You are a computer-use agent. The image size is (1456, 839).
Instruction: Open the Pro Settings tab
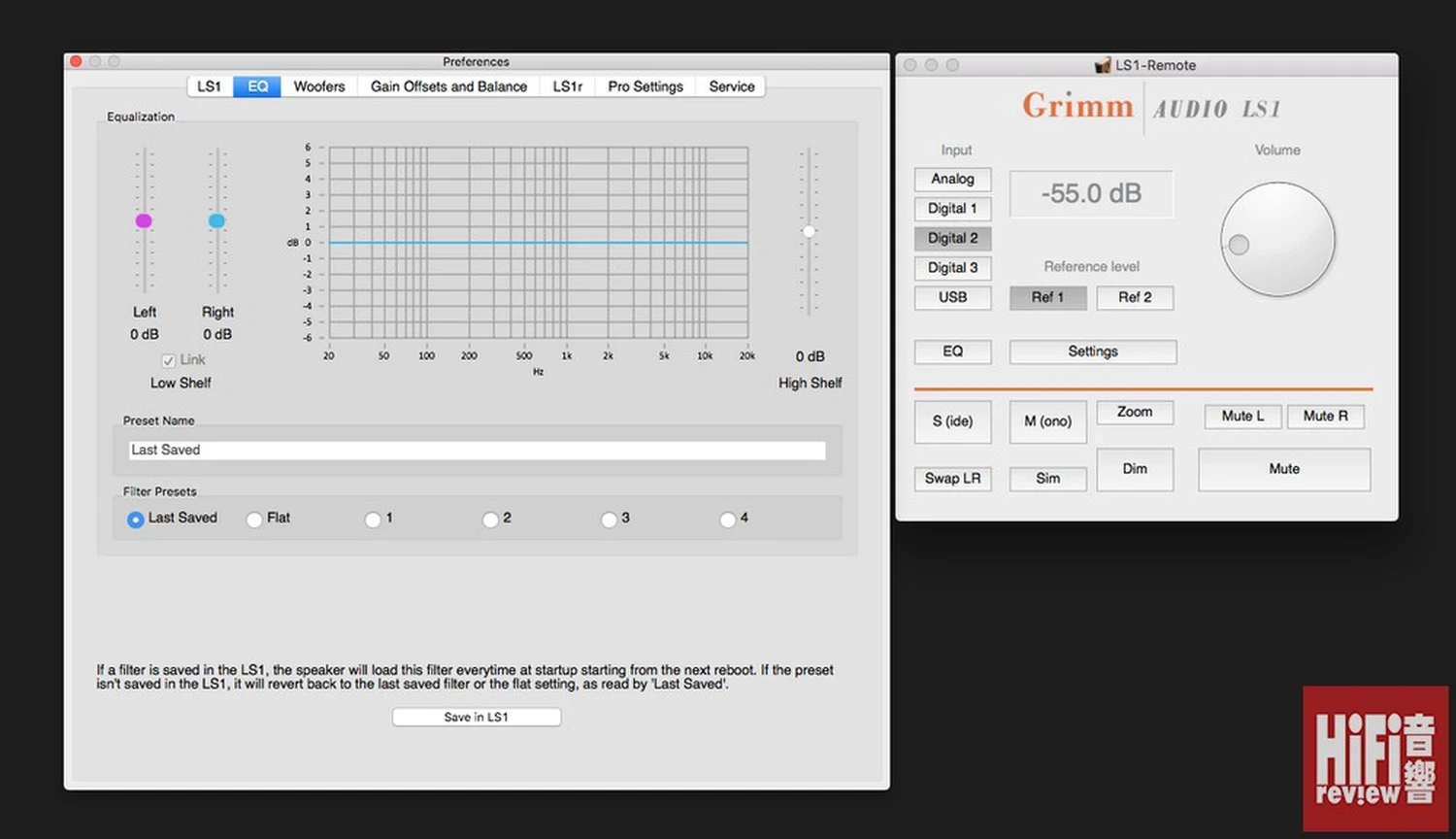tap(645, 86)
